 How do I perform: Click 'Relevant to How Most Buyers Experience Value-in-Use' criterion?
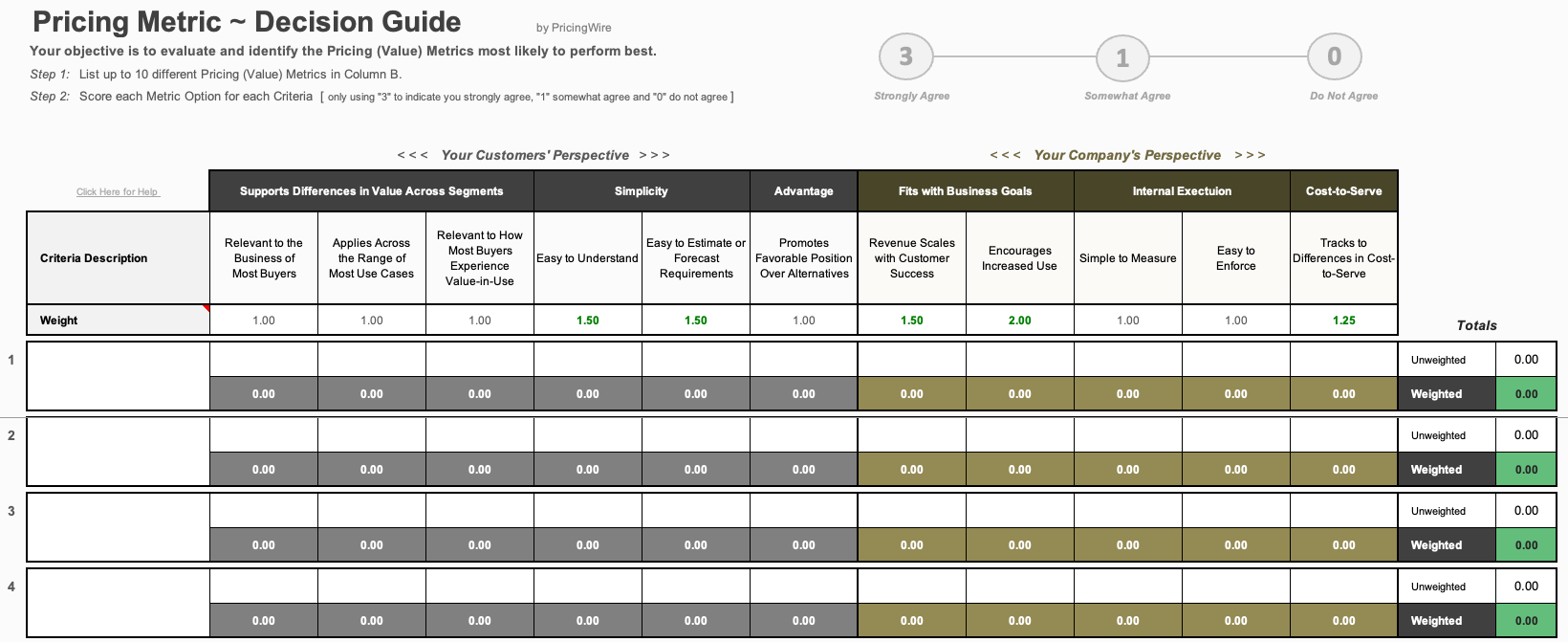pos(480,258)
